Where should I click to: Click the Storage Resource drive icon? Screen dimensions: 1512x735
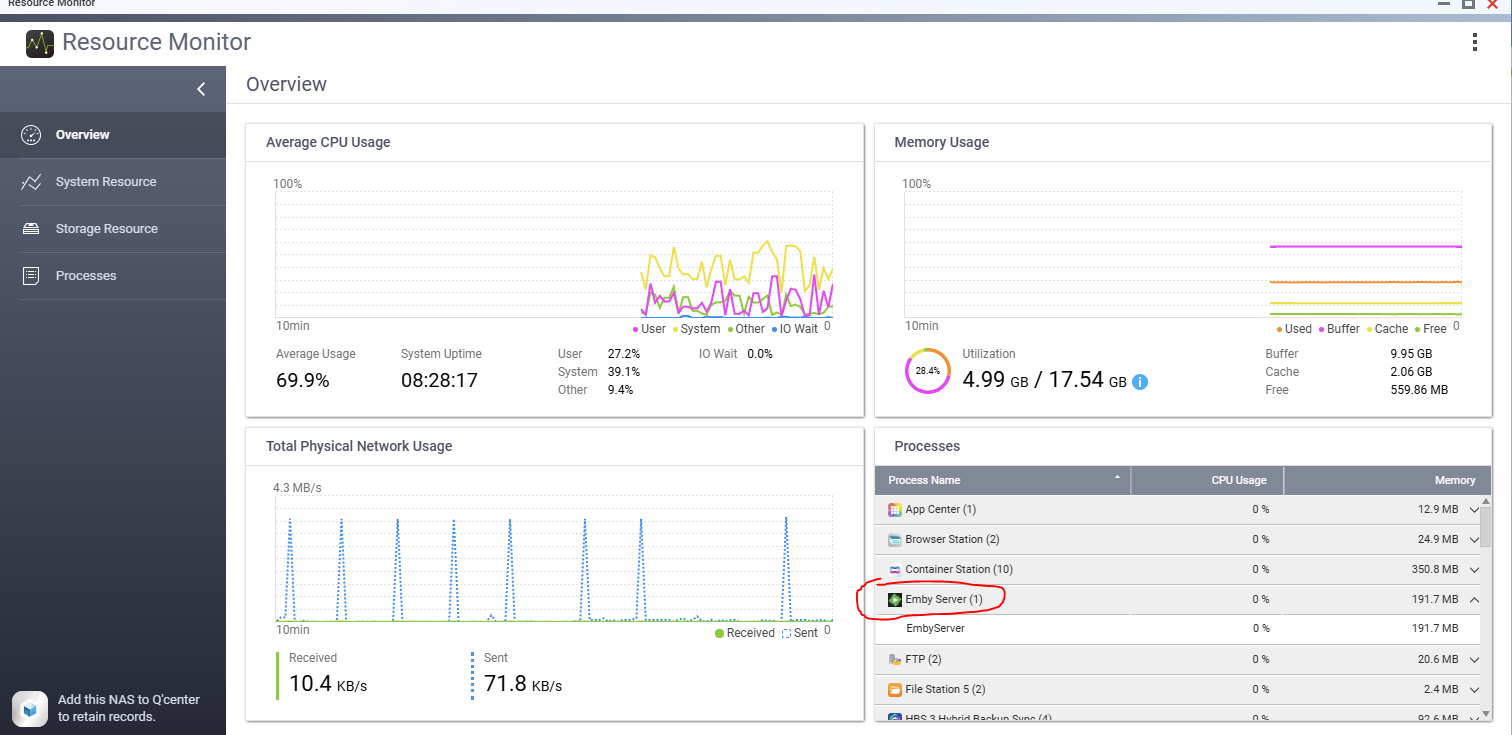coord(31,229)
